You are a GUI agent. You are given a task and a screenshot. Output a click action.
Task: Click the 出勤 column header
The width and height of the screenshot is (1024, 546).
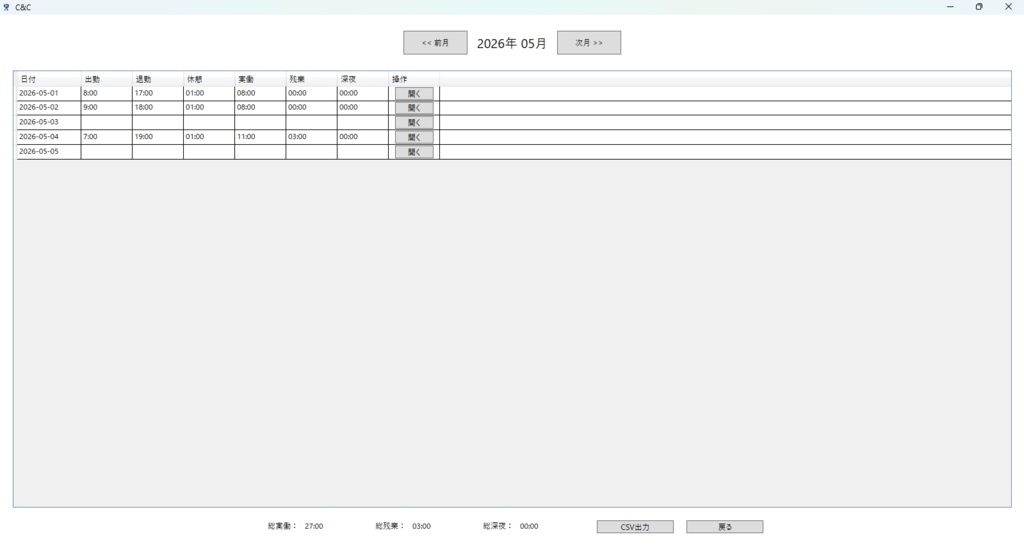106,79
